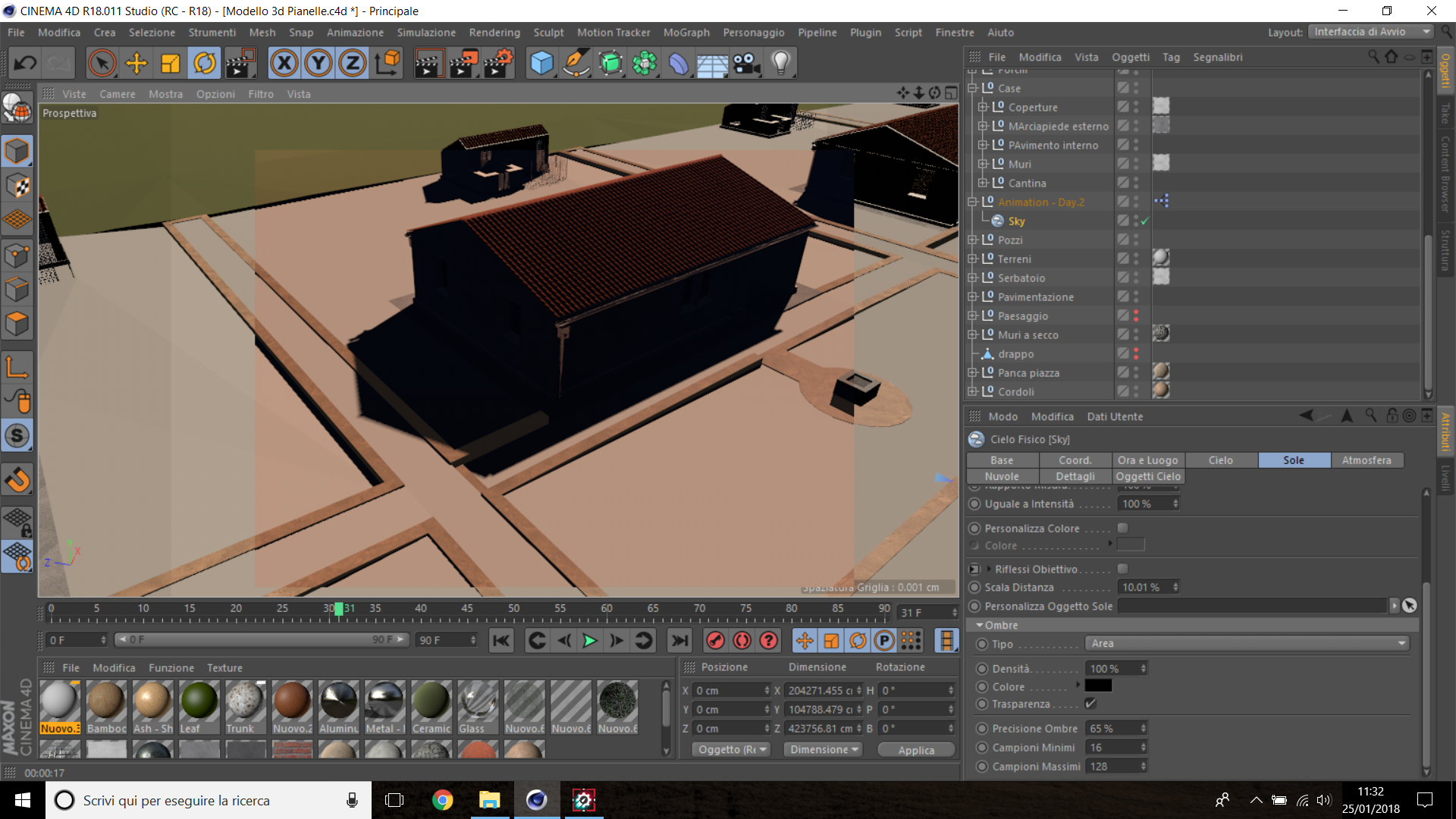
Task: Open the Layout Interfaccia di Avvio dropdown
Action: [1370, 32]
